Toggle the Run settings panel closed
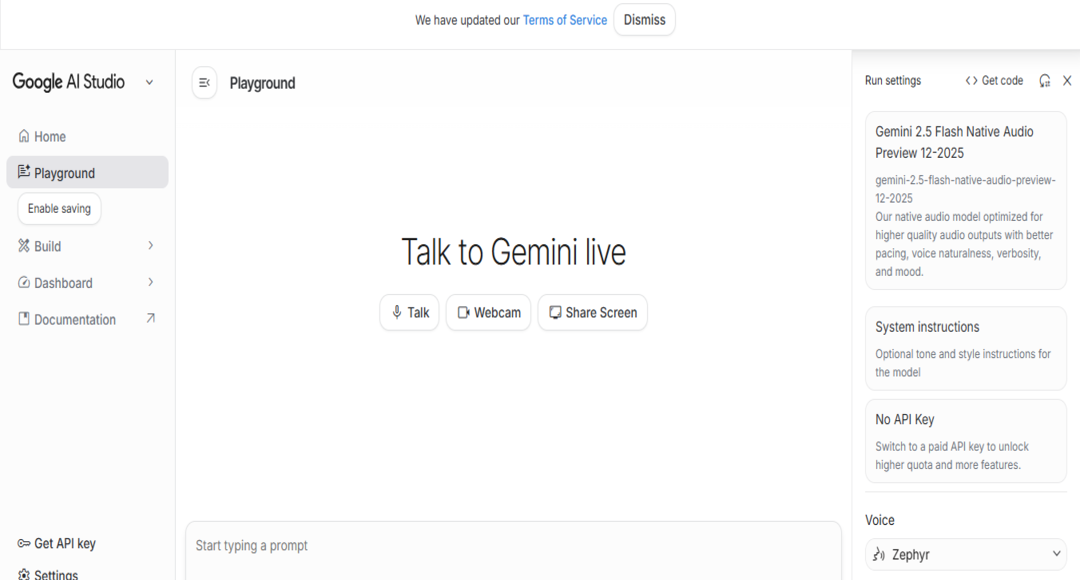 (x=1067, y=80)
